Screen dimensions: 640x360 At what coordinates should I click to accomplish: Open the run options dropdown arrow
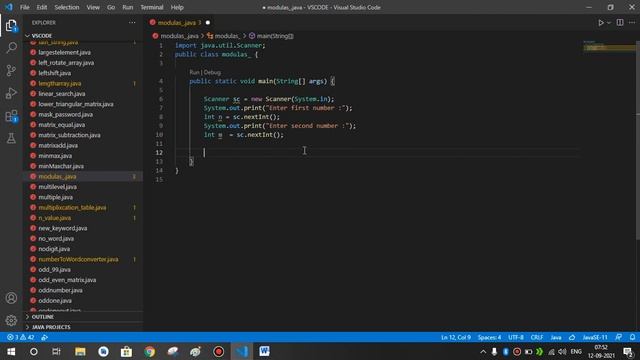tap(609, 23)
